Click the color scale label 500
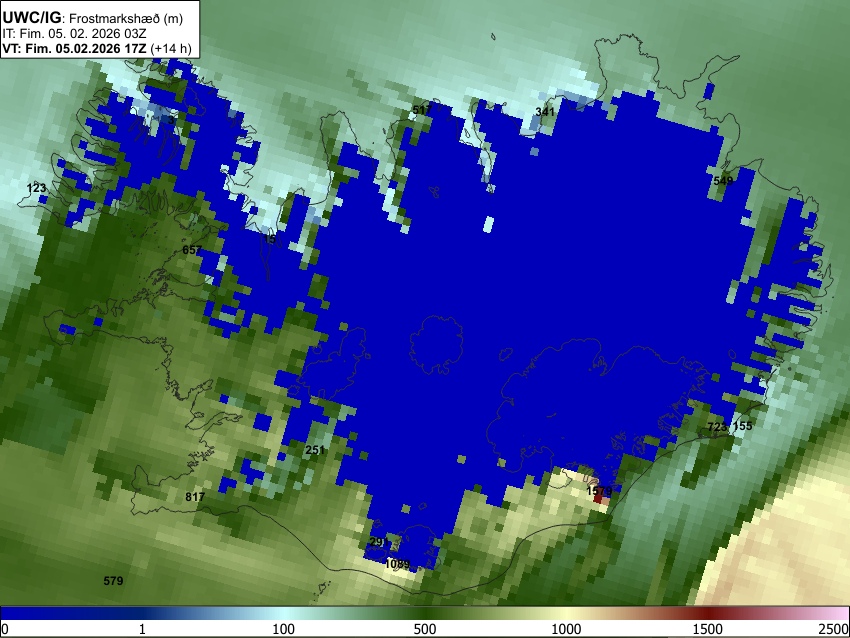This screenshot has height=638, width=850. [425, 629]
